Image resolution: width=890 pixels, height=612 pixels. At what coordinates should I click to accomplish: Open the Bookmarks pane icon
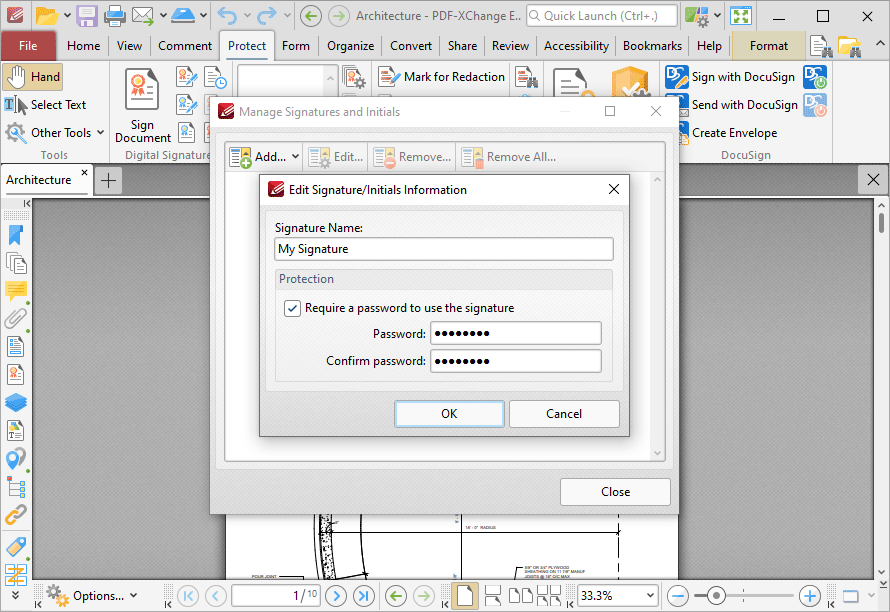click(x=15, y=235)
